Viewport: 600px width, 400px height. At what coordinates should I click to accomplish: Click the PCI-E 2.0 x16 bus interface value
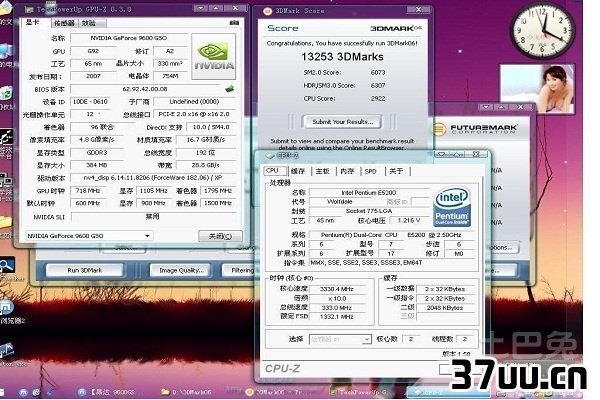click(194, 114)
